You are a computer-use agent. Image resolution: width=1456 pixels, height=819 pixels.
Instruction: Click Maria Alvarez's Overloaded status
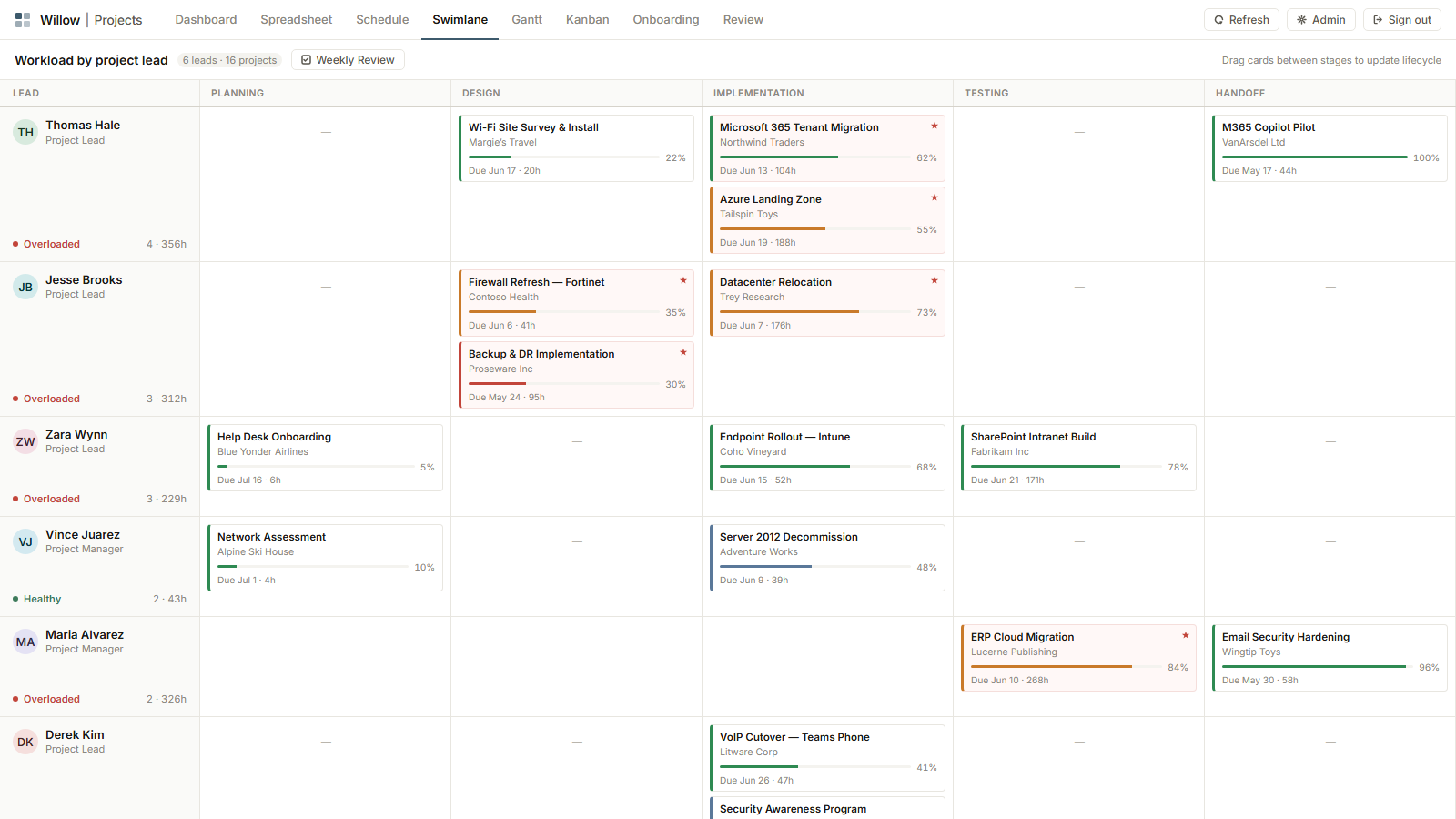click(x=46, y=699)
